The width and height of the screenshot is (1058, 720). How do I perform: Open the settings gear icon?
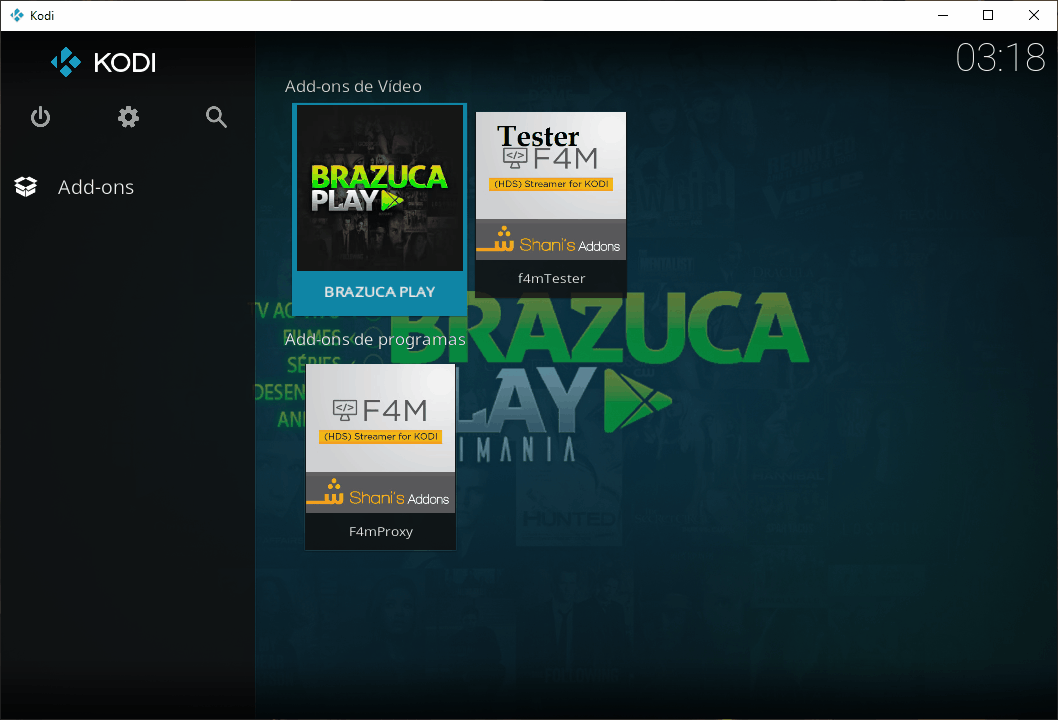[128, 117]
